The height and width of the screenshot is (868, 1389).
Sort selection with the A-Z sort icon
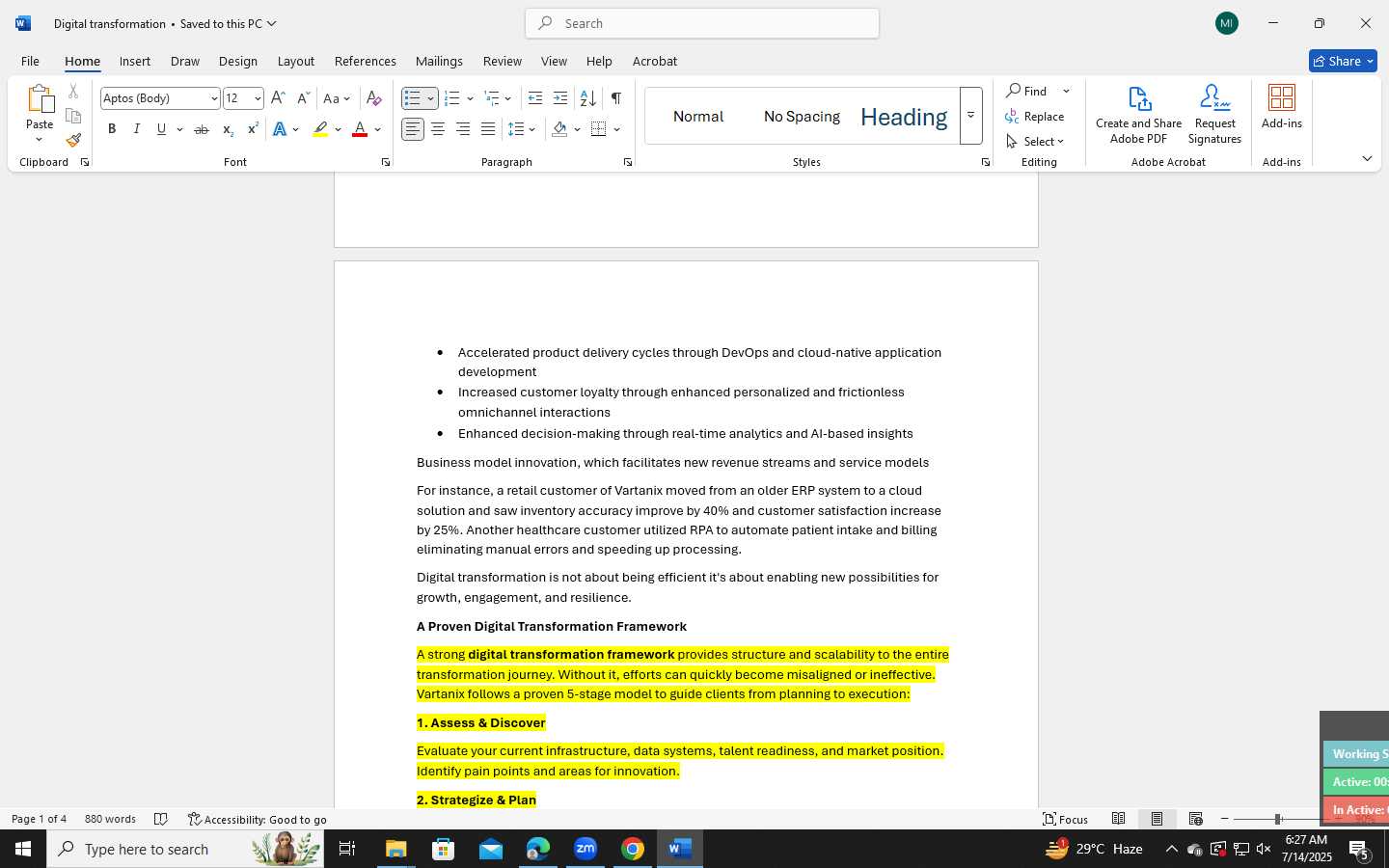point(587,98)
